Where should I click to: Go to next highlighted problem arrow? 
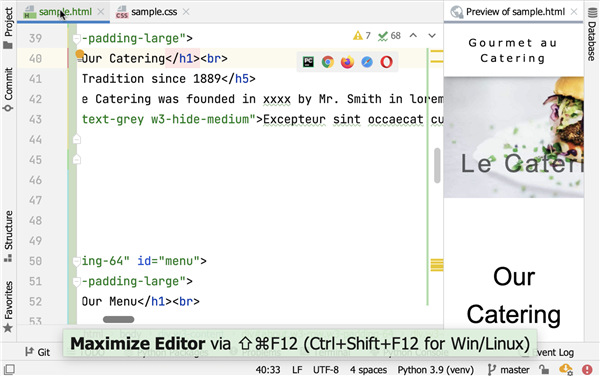432,36
